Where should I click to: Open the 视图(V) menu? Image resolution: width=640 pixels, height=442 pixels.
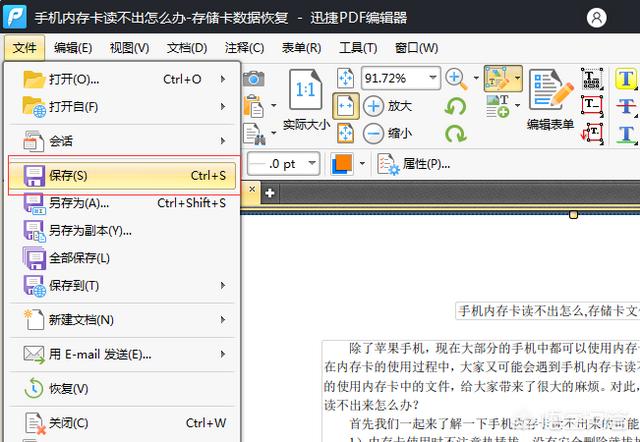[x=129, y=48]
